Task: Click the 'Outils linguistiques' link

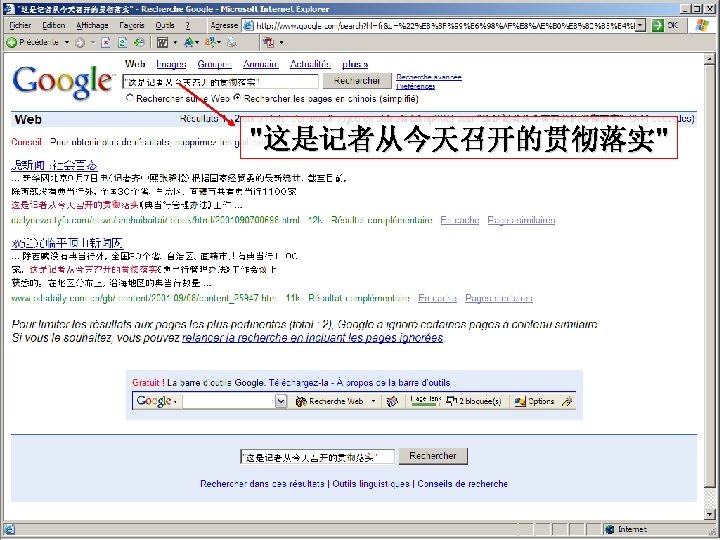Action: click(x=371, y=484)
